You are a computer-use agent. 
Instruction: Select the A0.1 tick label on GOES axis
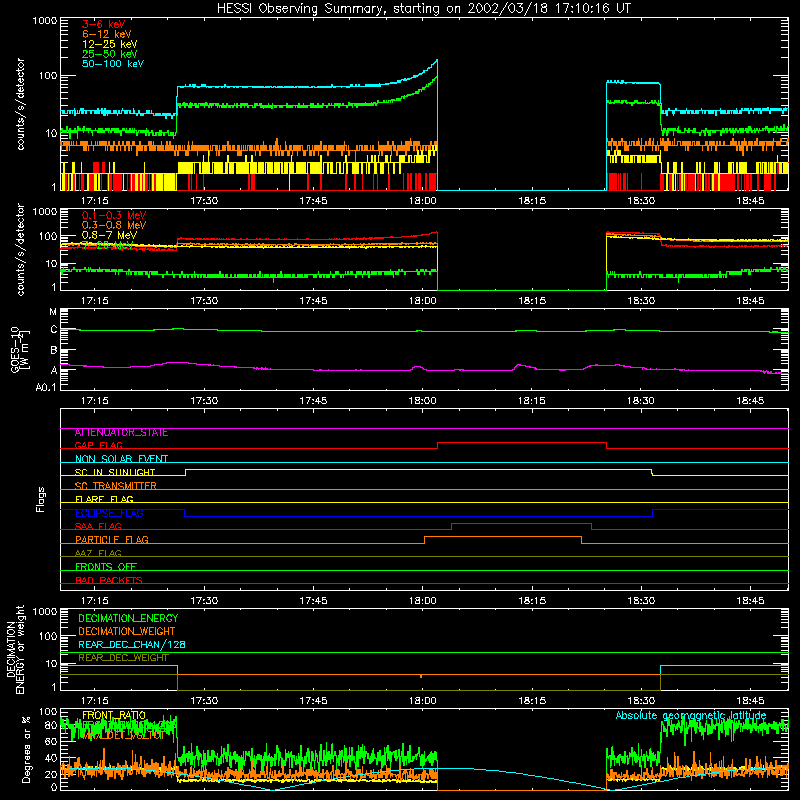46,388
